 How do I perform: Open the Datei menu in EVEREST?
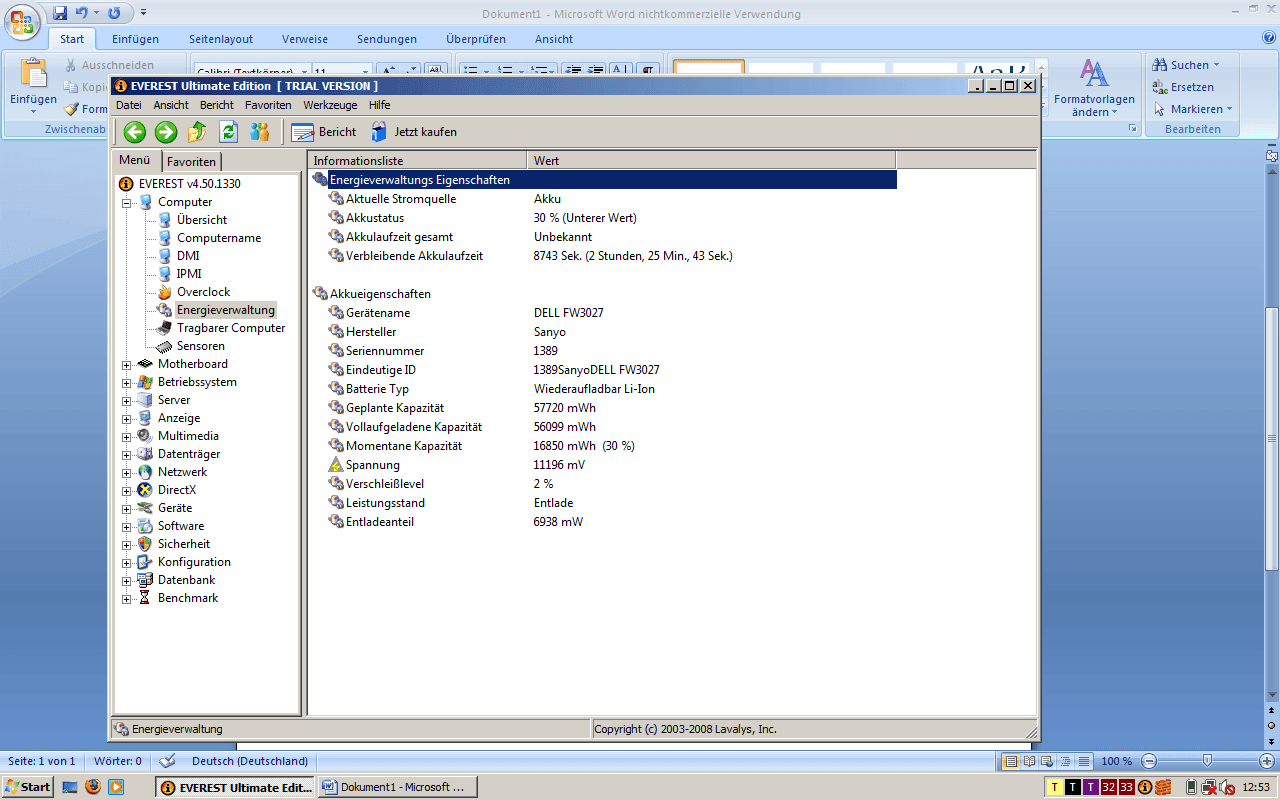[x=129, y=105]
